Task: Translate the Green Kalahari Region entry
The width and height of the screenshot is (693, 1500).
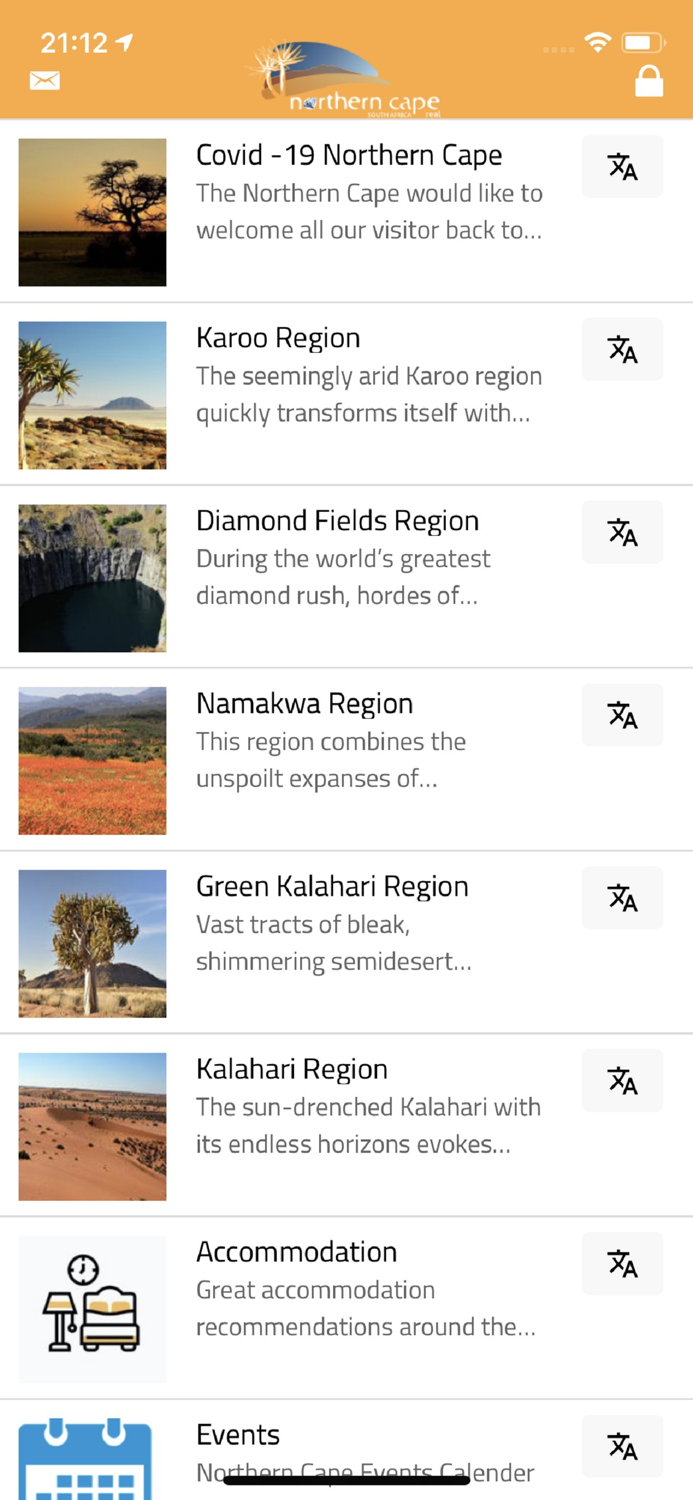Action: (x=621, y=897)
